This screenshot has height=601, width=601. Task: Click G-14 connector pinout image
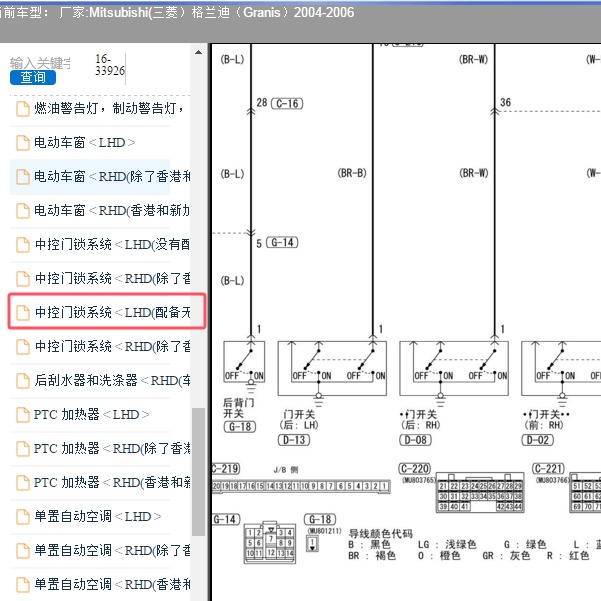(x=270, y=542)
